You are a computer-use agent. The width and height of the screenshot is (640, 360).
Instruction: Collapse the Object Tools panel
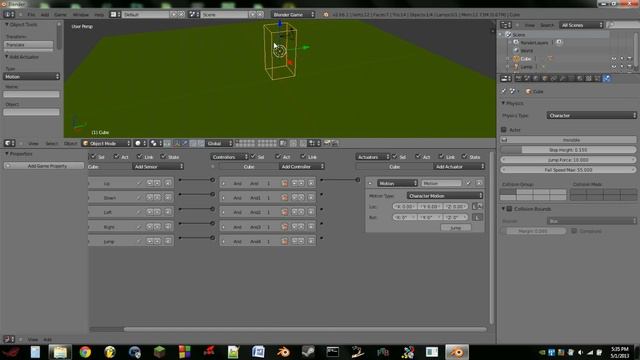pyautogui.click(x=7, y=24)
